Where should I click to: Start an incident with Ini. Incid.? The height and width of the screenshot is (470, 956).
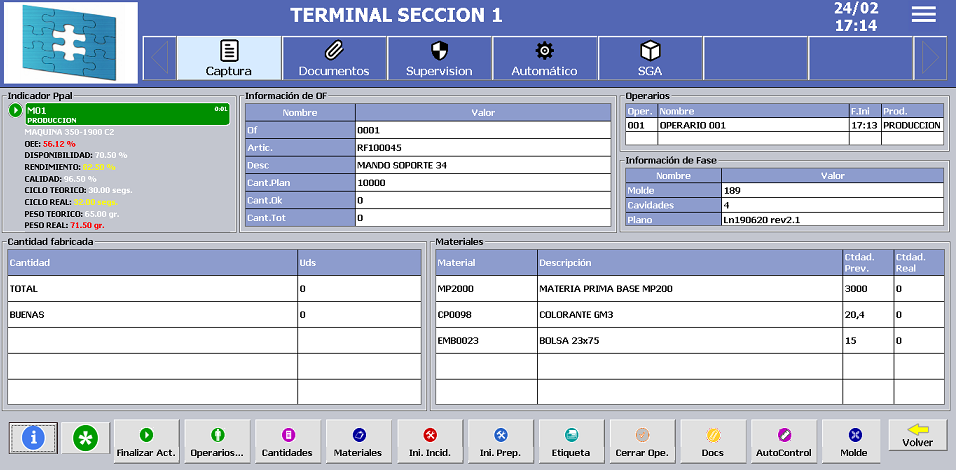point(429,440)
